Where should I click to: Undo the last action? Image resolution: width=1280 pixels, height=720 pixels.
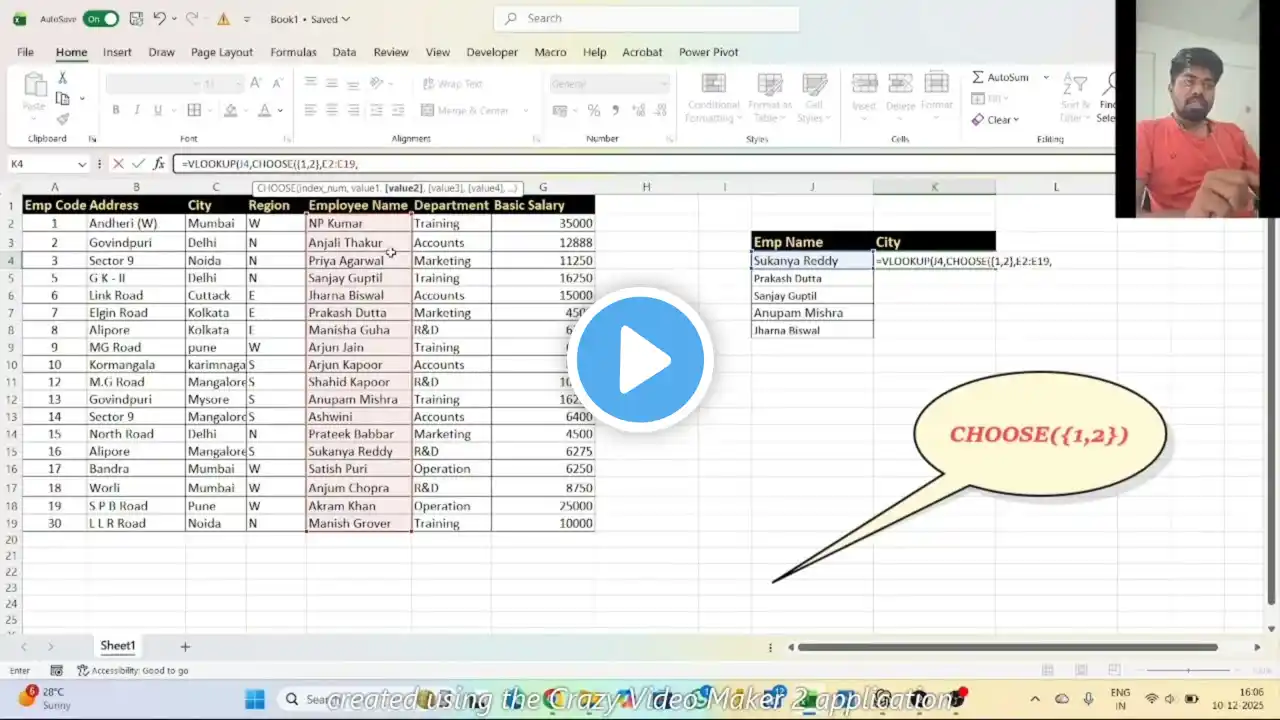pos(161,19)
